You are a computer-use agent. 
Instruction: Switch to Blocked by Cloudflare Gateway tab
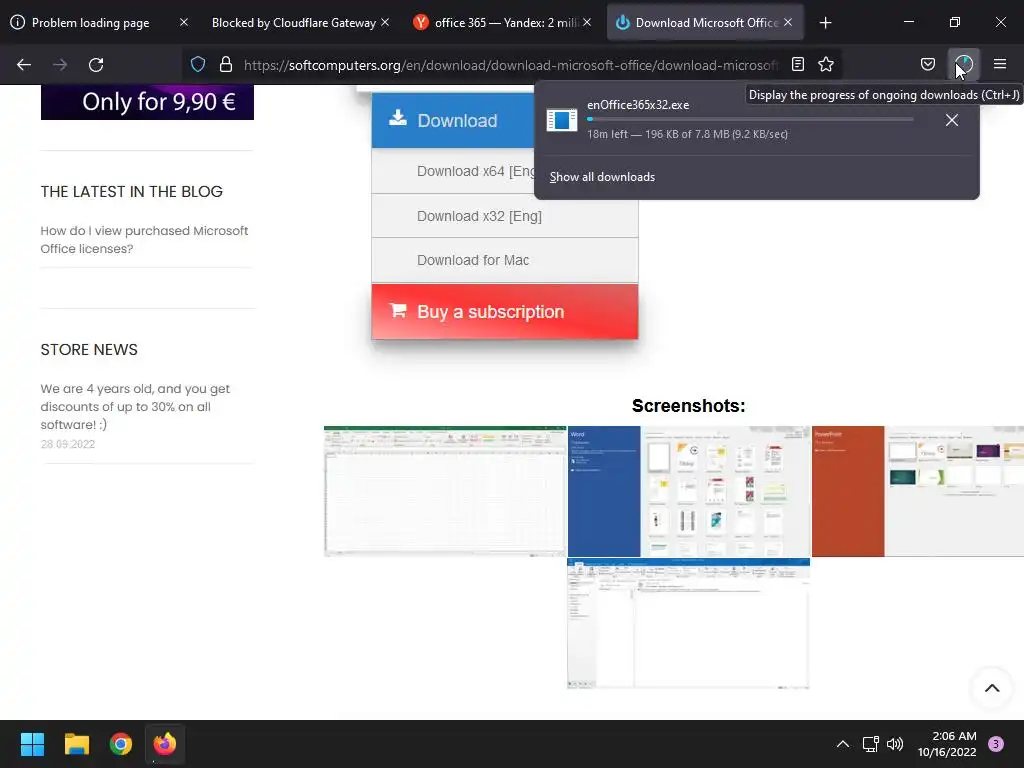coord(294,23)
